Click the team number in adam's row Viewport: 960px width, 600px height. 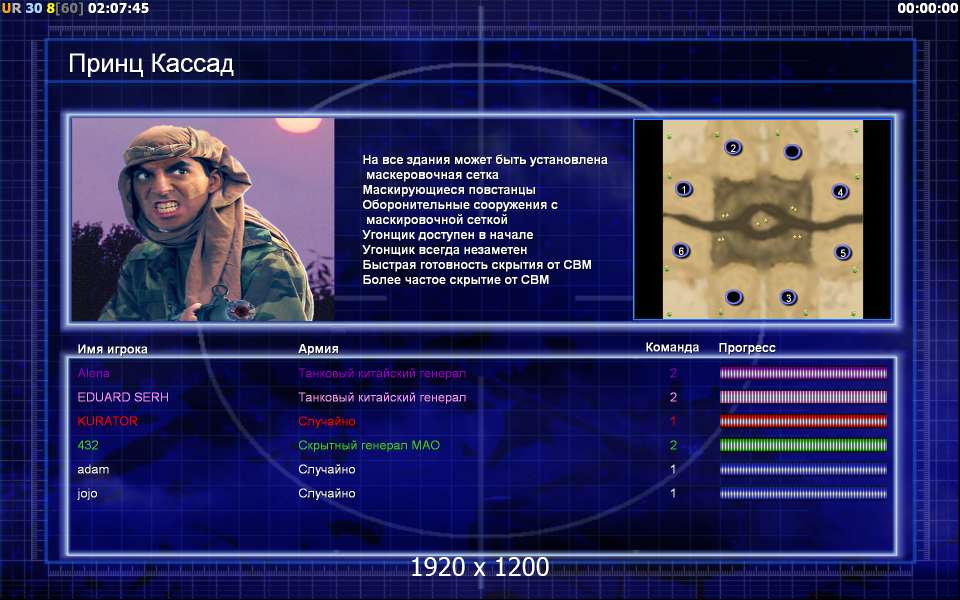[673, 470]
